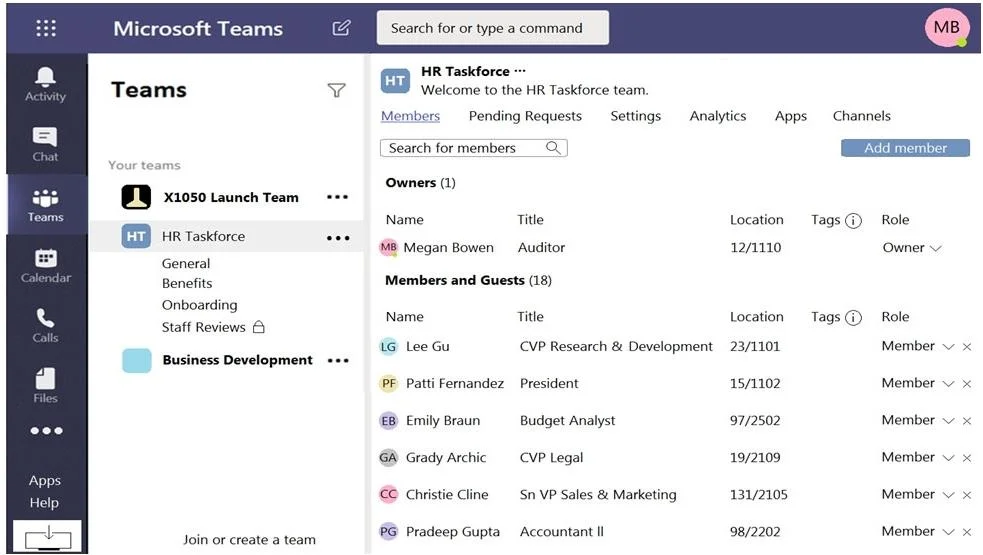Switch to the Members tab
Viewport: 983px width, 555px height.
410,116
